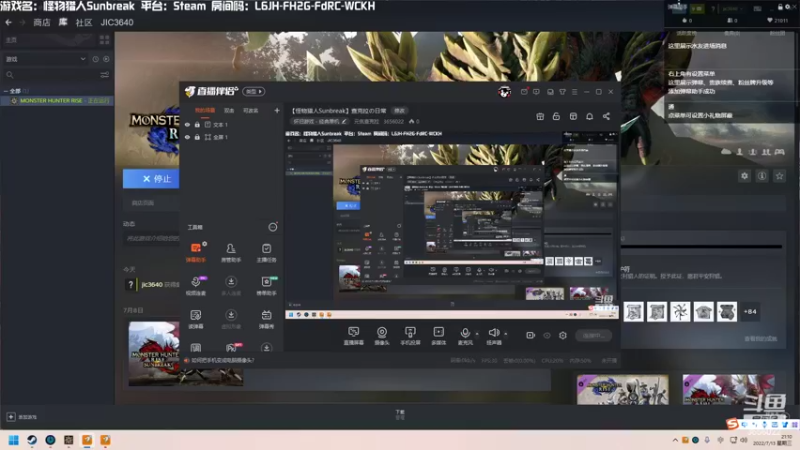Select MONSTER HUNTER RISE in Steam library
This screenshot has width=800, height=450.
56,101
